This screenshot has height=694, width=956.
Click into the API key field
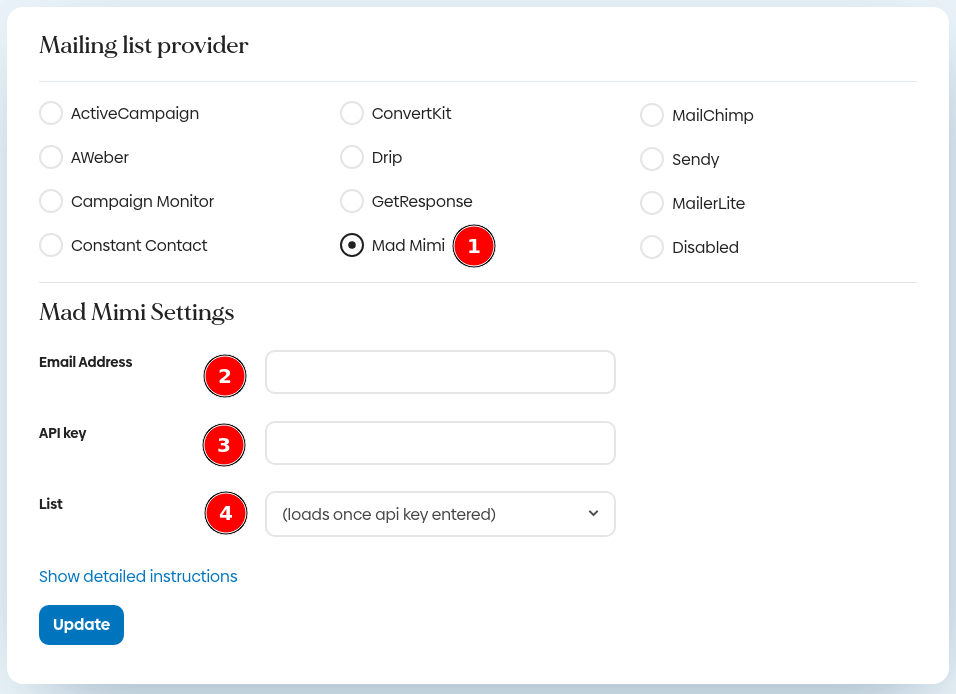click(x=440, y=443)
